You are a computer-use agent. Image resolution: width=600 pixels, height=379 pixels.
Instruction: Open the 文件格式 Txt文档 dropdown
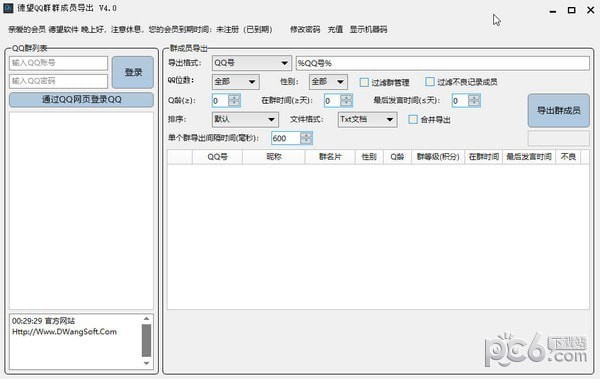[367, 119]
